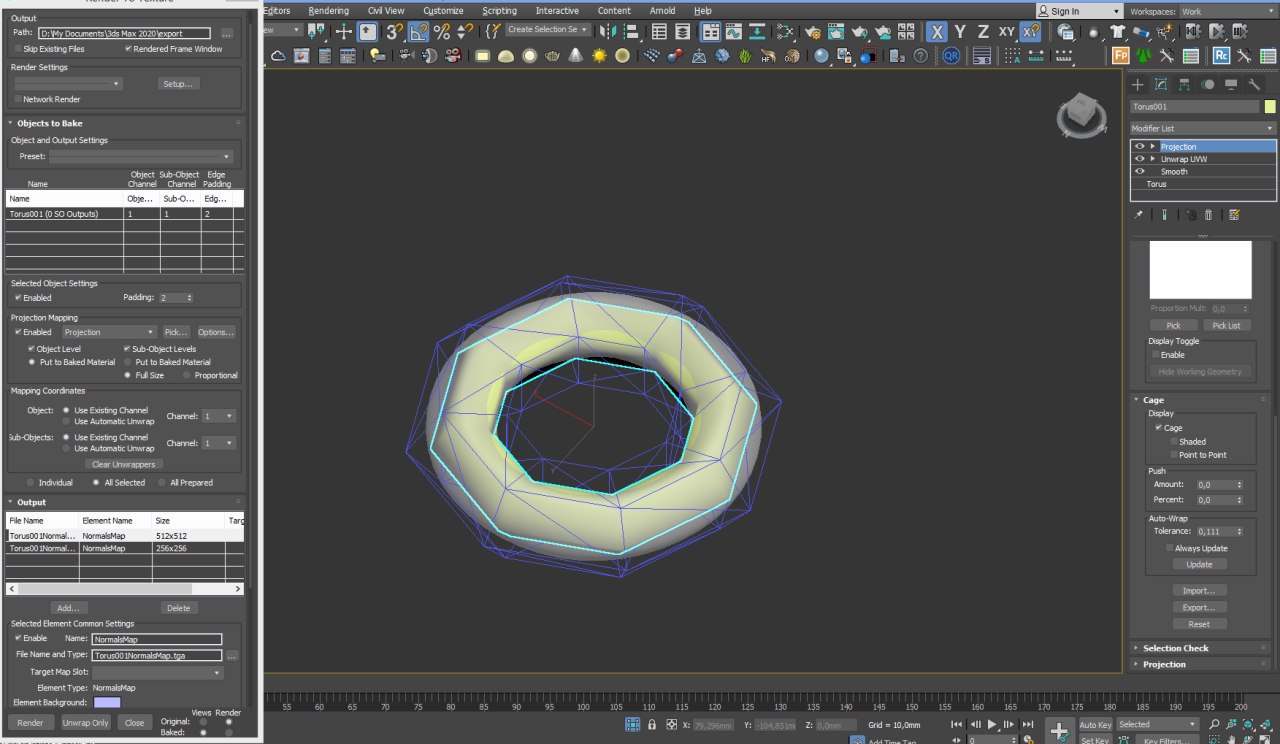Open the Workspaces dropdown
Screen dimensions: 1280x744
tap(1228, 11)
